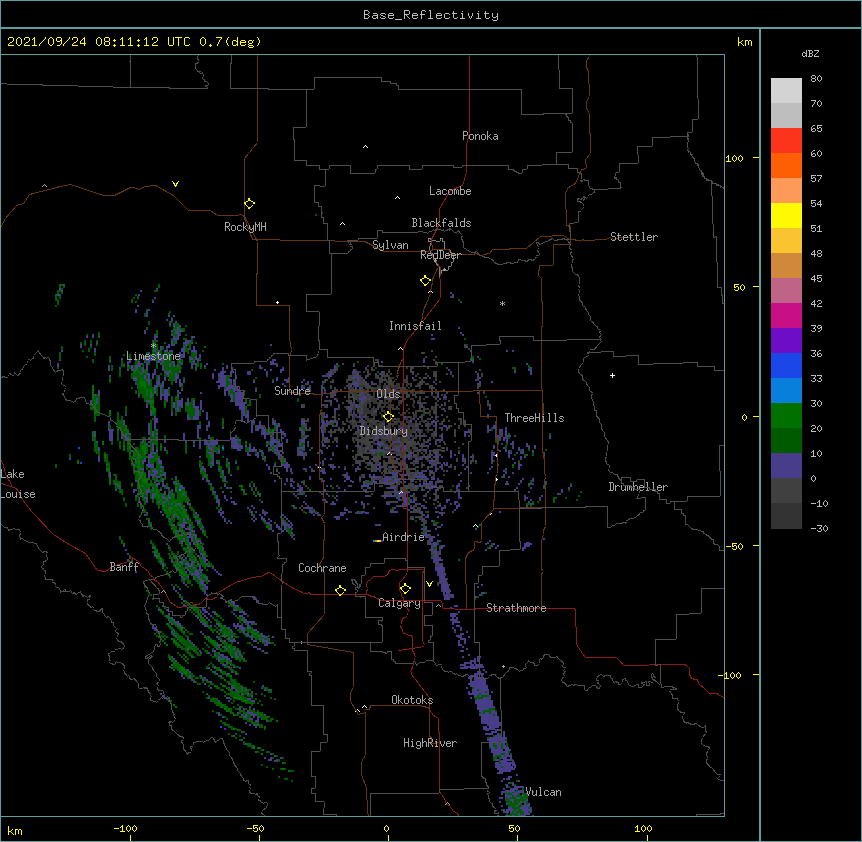This screenshot has height=842, width=862.
Task: Select the red 60-65 dBZ legend swatch
Action: [786, 141]
